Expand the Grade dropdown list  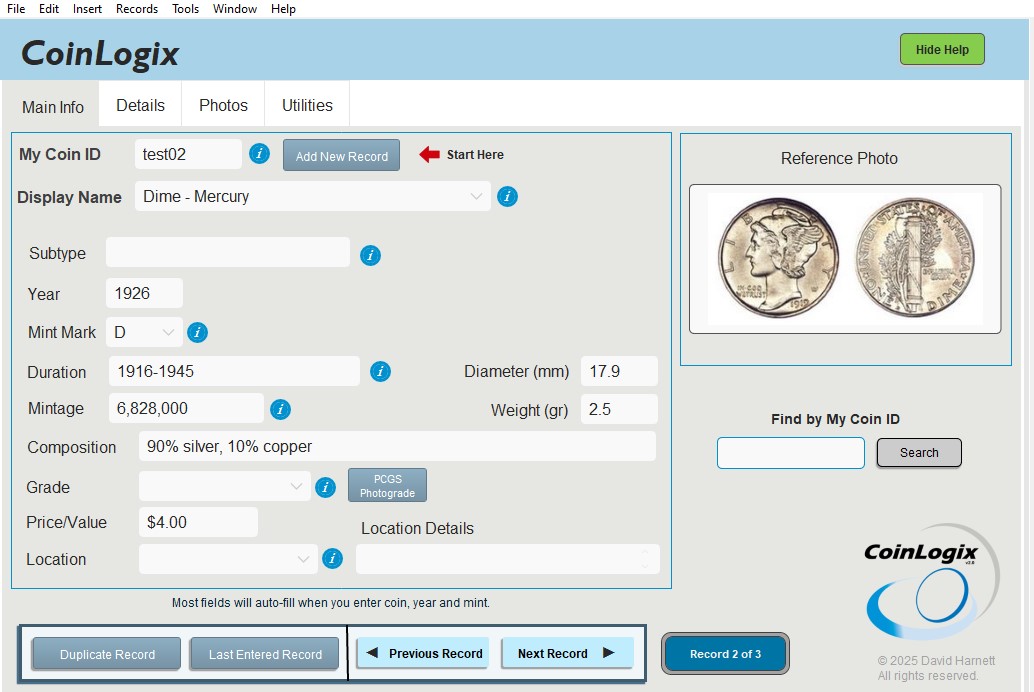click(296, 486)
